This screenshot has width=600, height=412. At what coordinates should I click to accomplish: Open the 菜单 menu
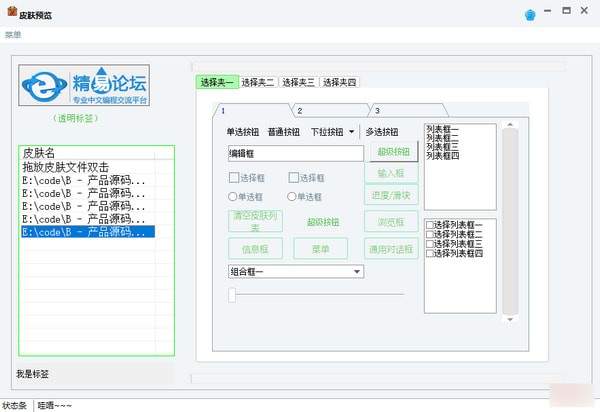[x=13, y=36]
